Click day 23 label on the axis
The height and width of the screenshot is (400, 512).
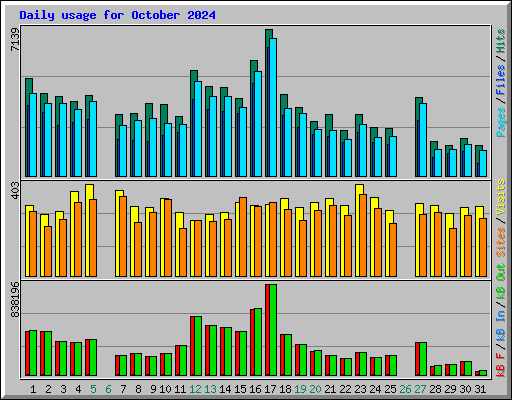[x=360, y=389]
